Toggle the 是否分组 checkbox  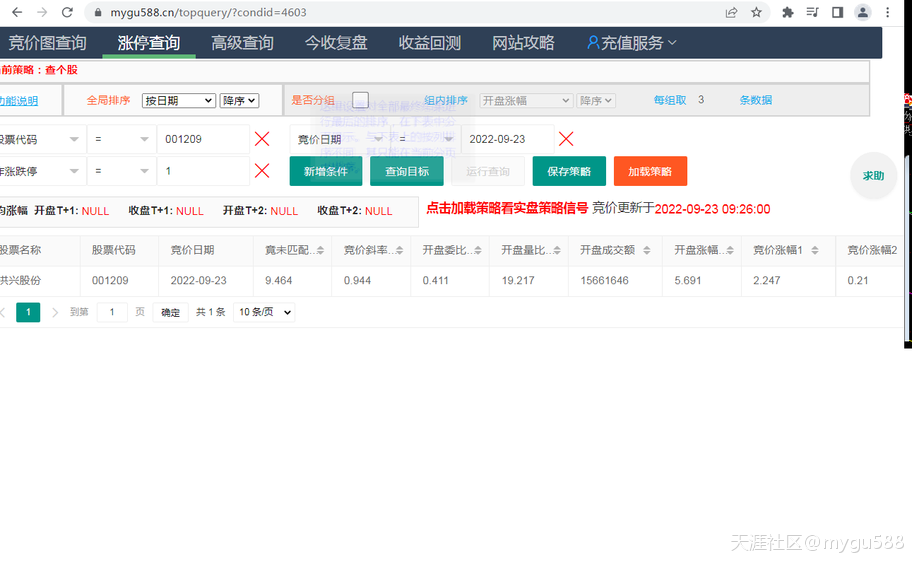coord(360,100)
